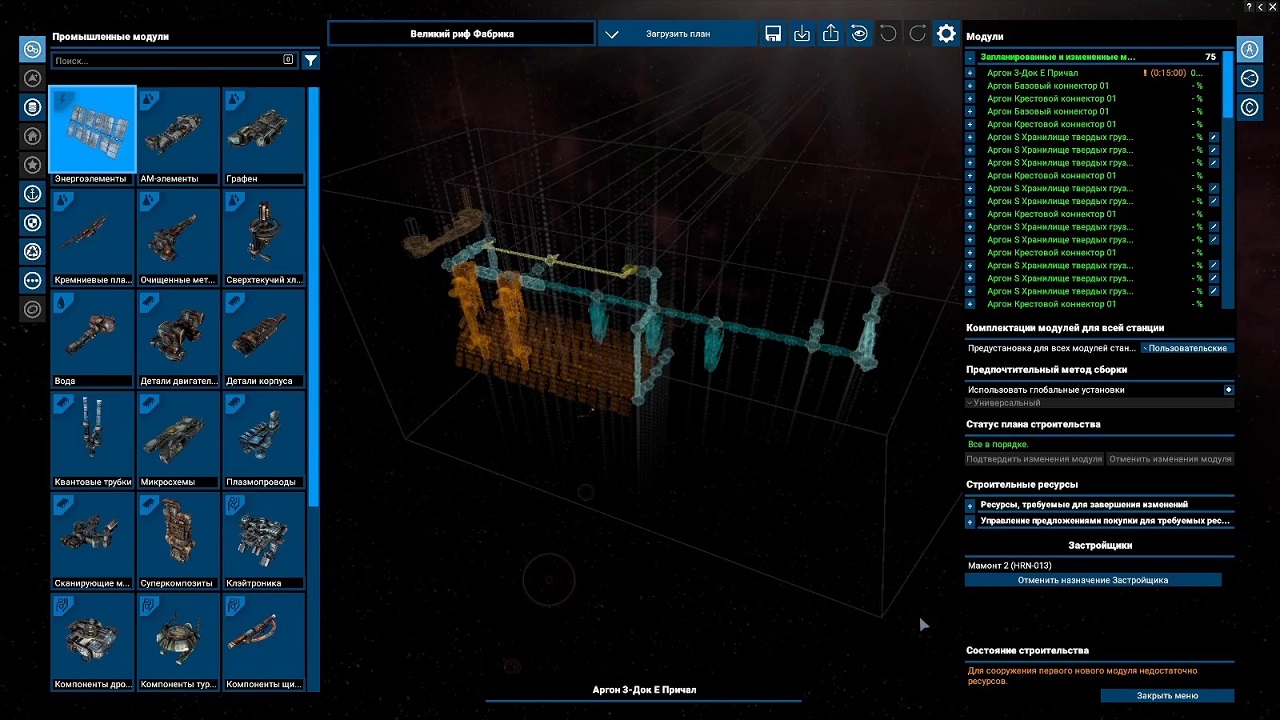Viewport: 1280px width, 720px height.
Task: Open the Пользовательские loadout preset dropdown
Action: coord(1187,348)
